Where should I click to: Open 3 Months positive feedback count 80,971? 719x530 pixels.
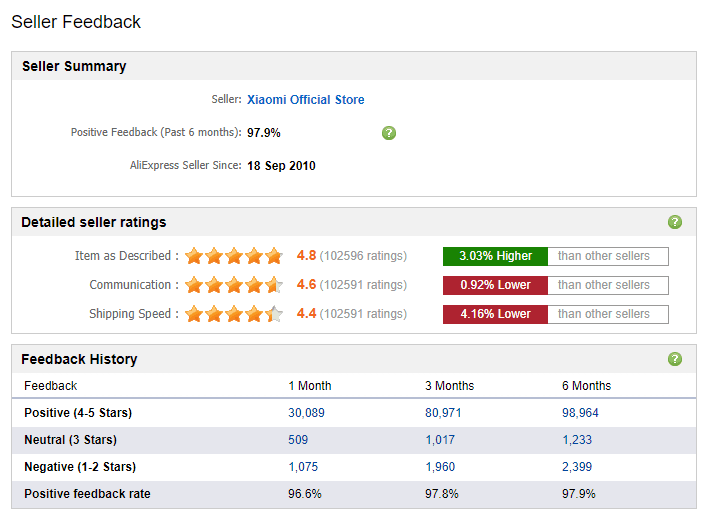click(x=443, y=413)
